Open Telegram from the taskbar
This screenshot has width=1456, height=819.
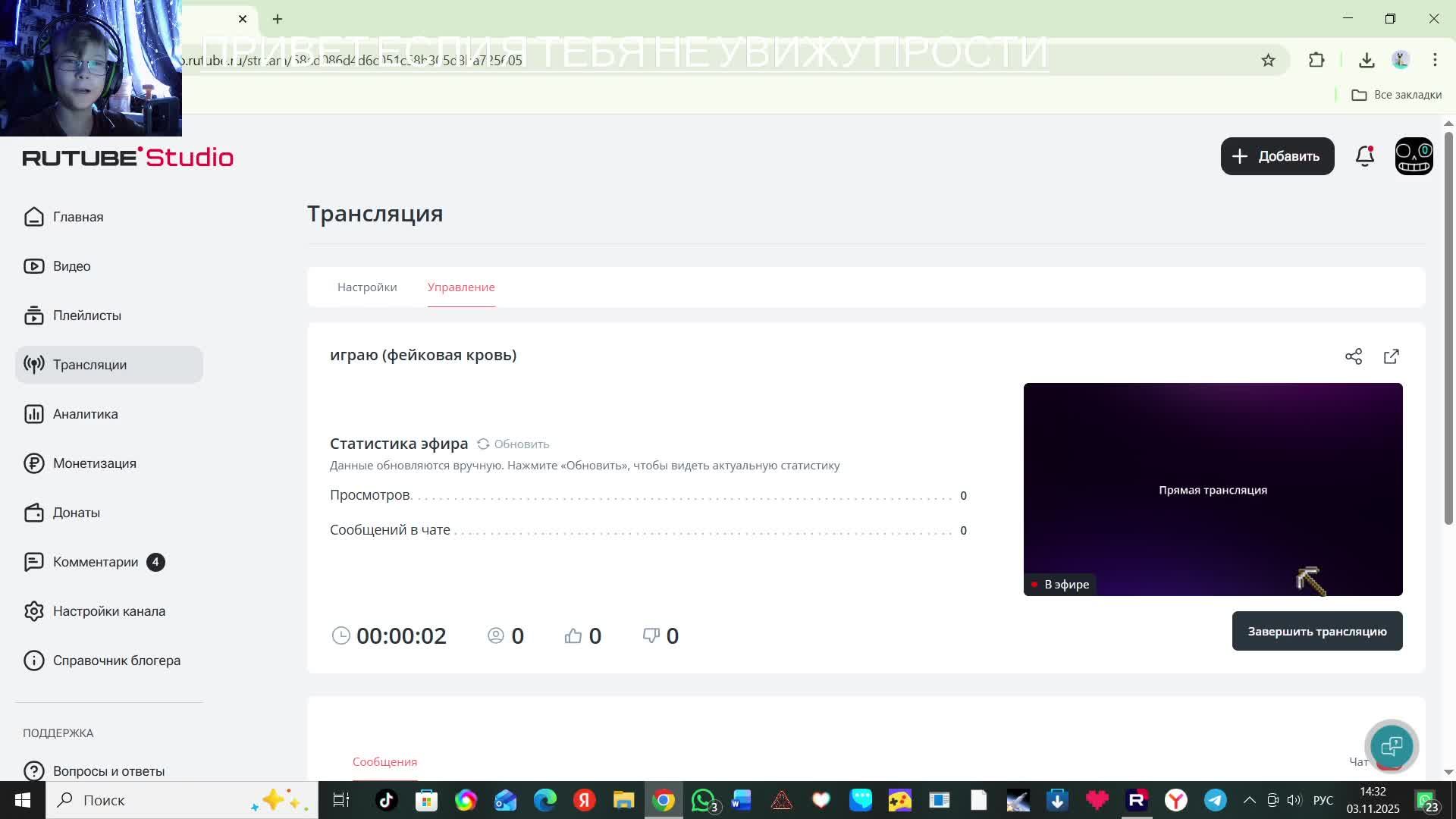pos(1215,800)
